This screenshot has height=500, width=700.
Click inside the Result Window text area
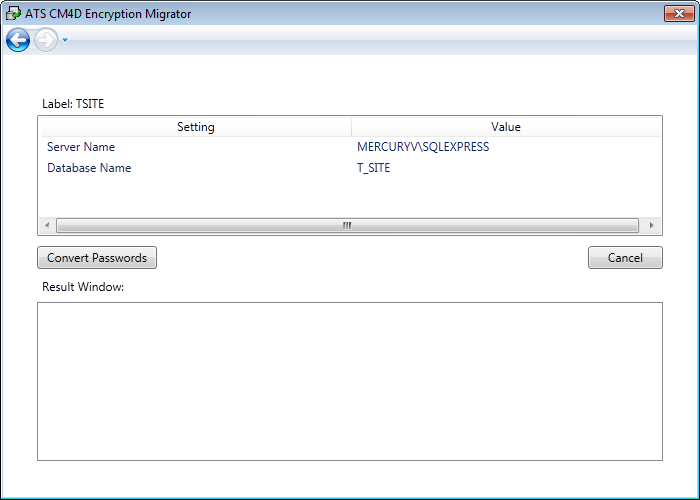(349, 381)
